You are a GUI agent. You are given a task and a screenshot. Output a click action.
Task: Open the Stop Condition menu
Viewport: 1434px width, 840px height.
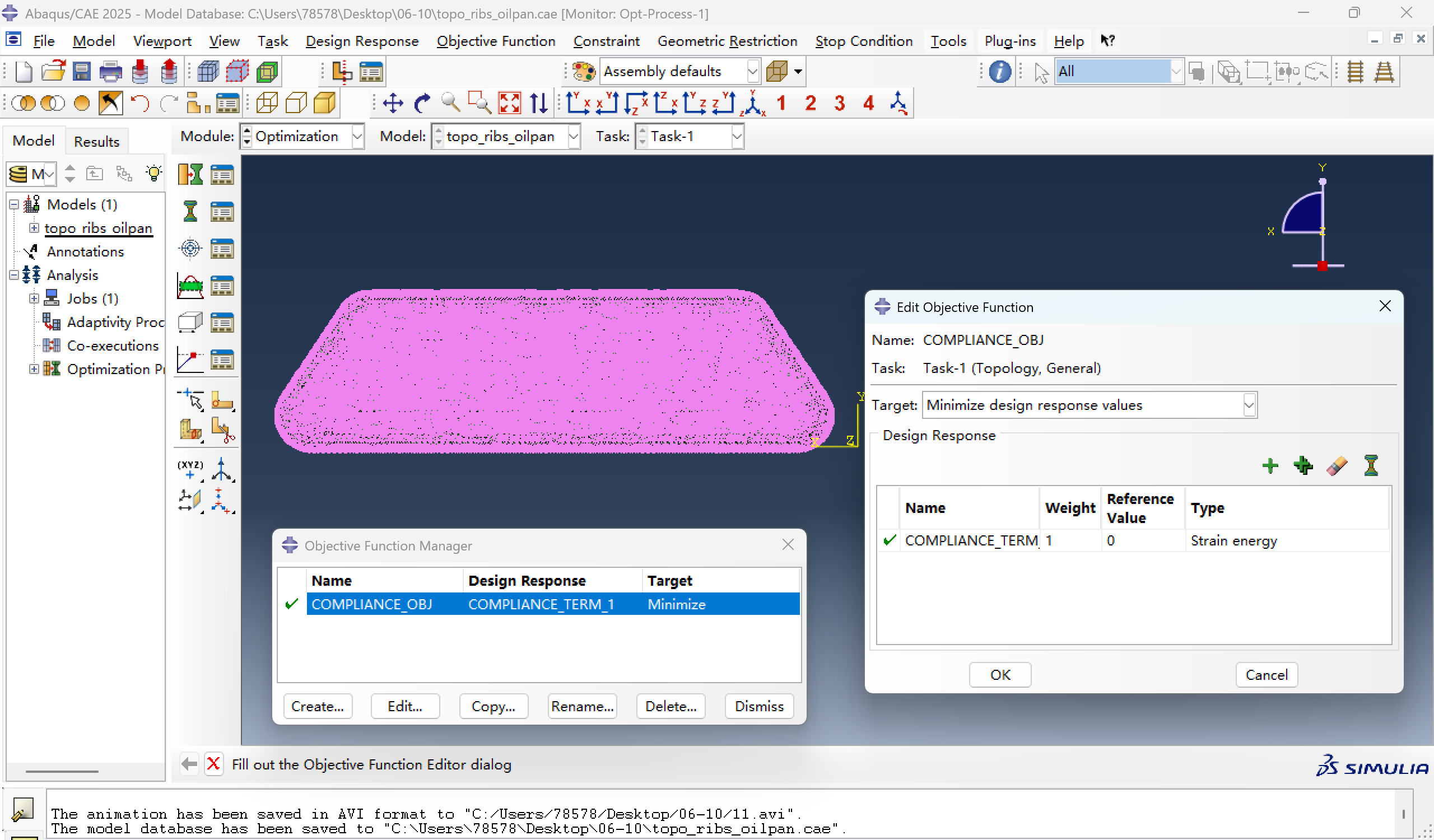863,41
